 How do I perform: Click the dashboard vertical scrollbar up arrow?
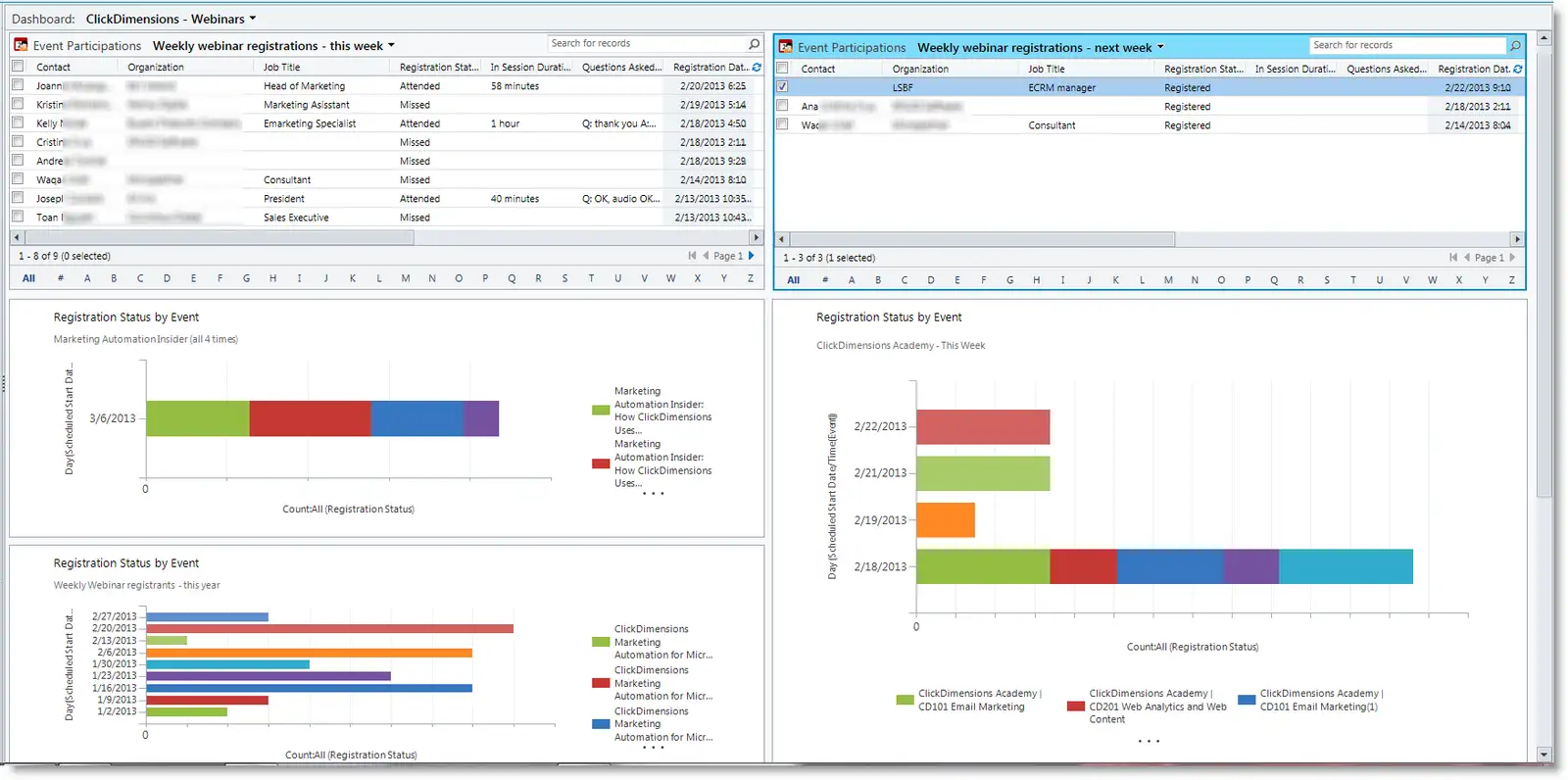pyautogui.click(x=1544, y=38)
